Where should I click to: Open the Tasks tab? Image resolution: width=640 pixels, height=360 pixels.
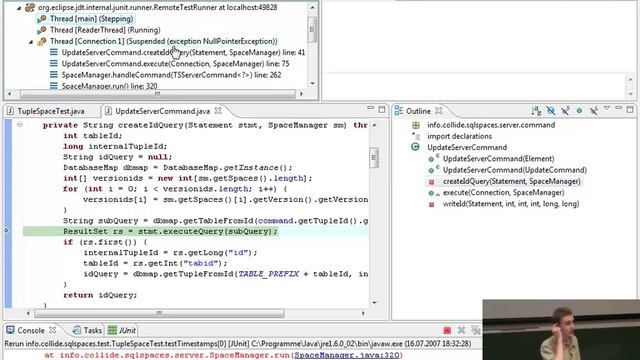(92, 330)
